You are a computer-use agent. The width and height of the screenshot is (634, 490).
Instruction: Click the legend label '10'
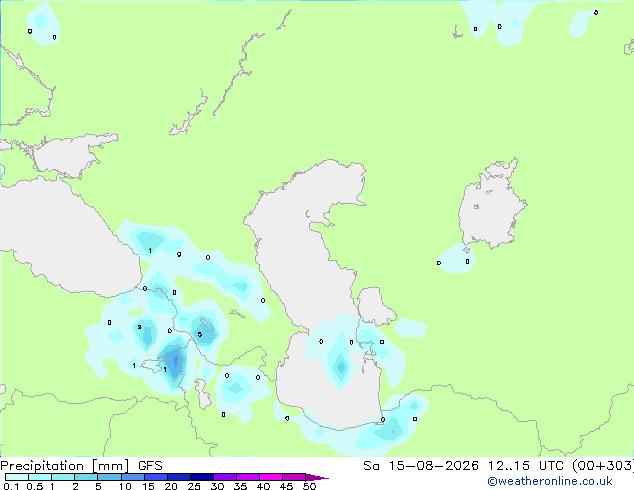pyautogui.click(x=125, y=486)
